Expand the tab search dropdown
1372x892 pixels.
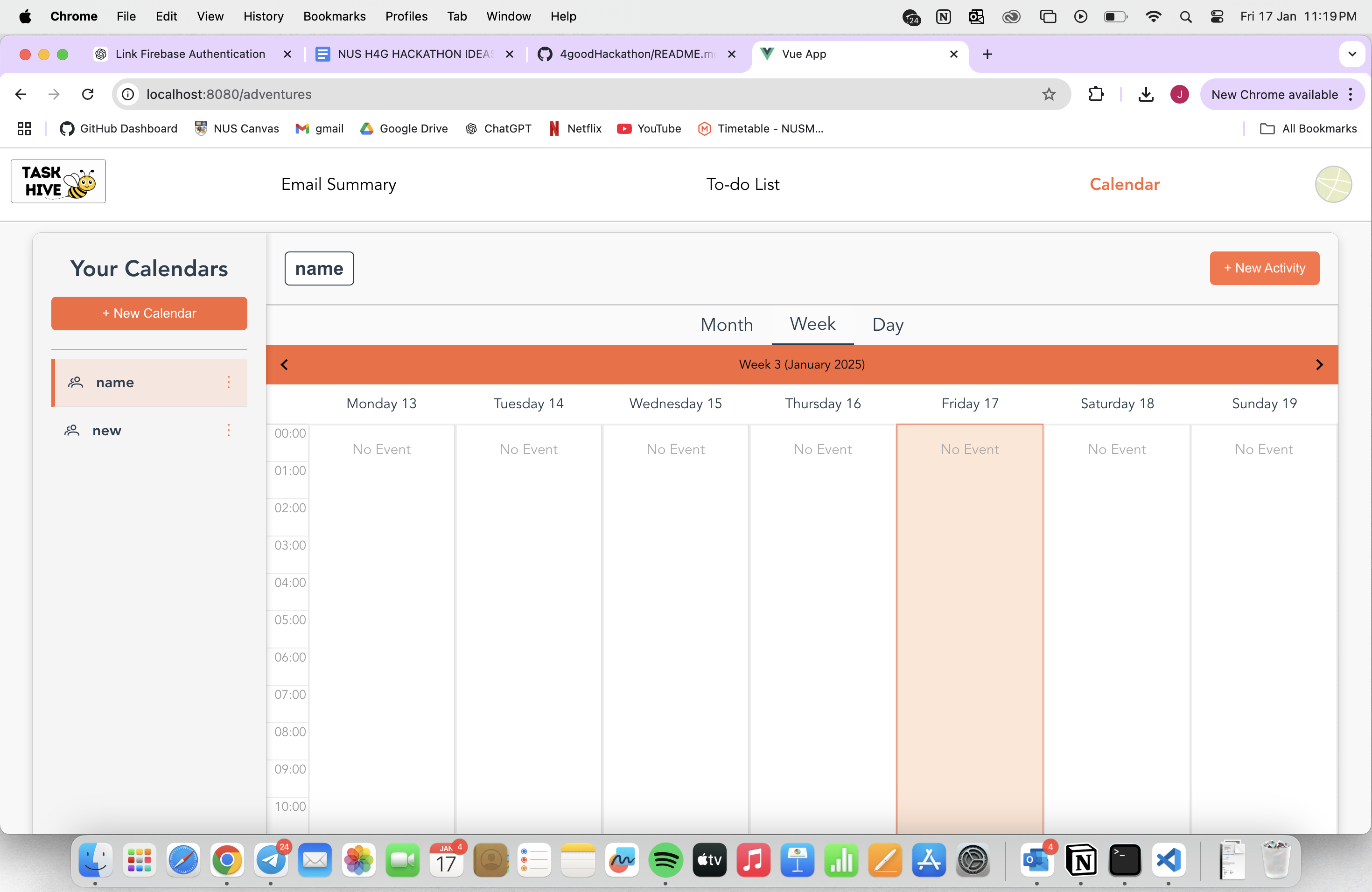pos(1352,54)
